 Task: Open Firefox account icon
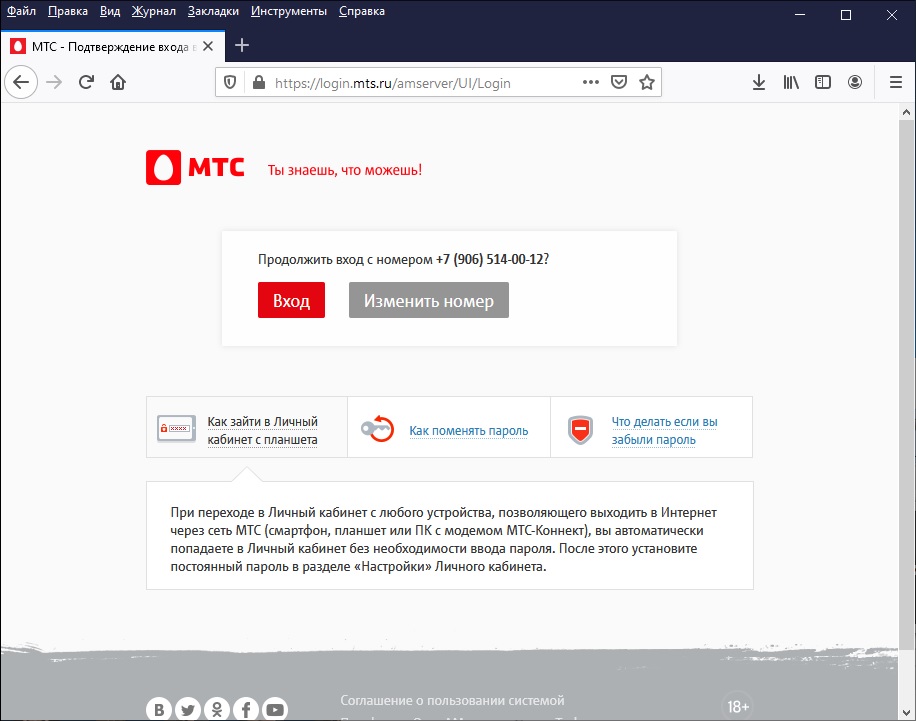click(x=855, y=82)
